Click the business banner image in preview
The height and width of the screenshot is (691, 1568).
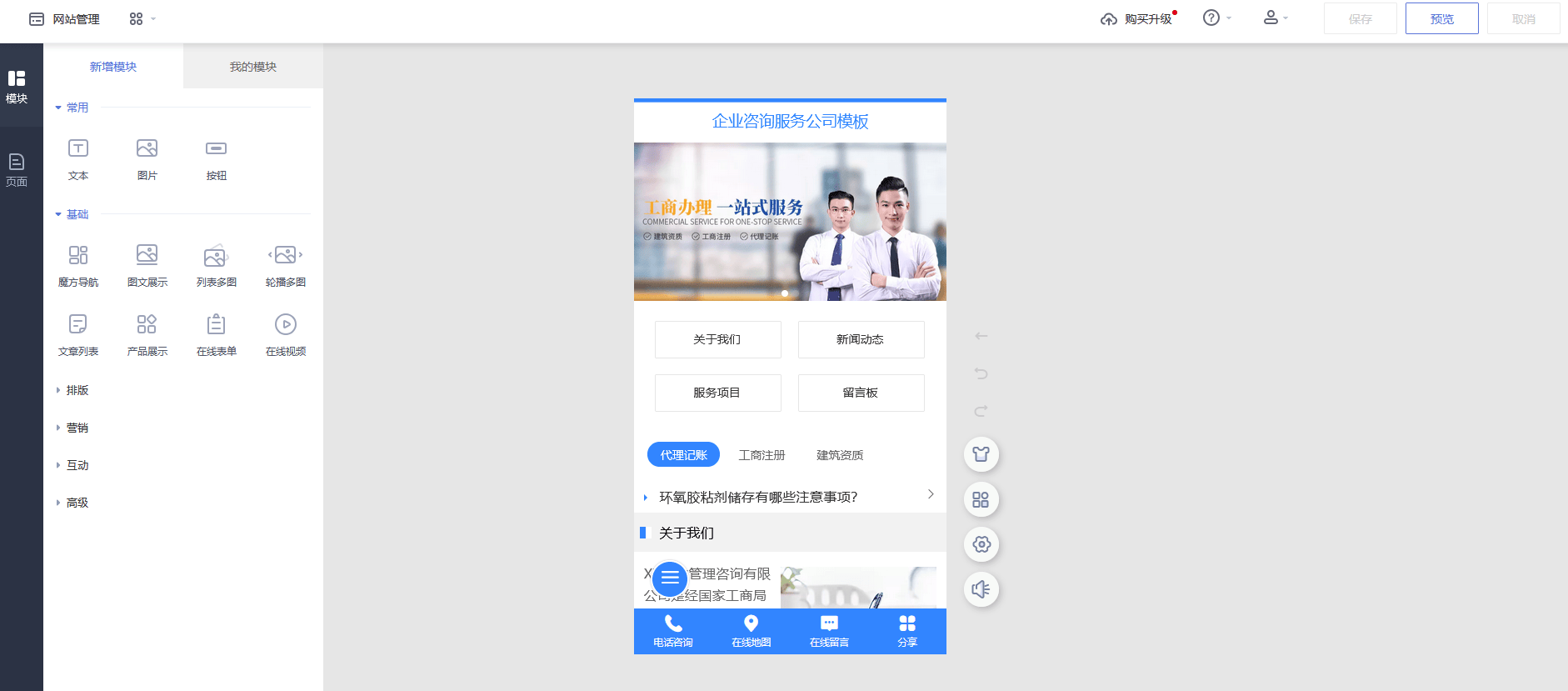pyautogui.click(x=790, y=222)
